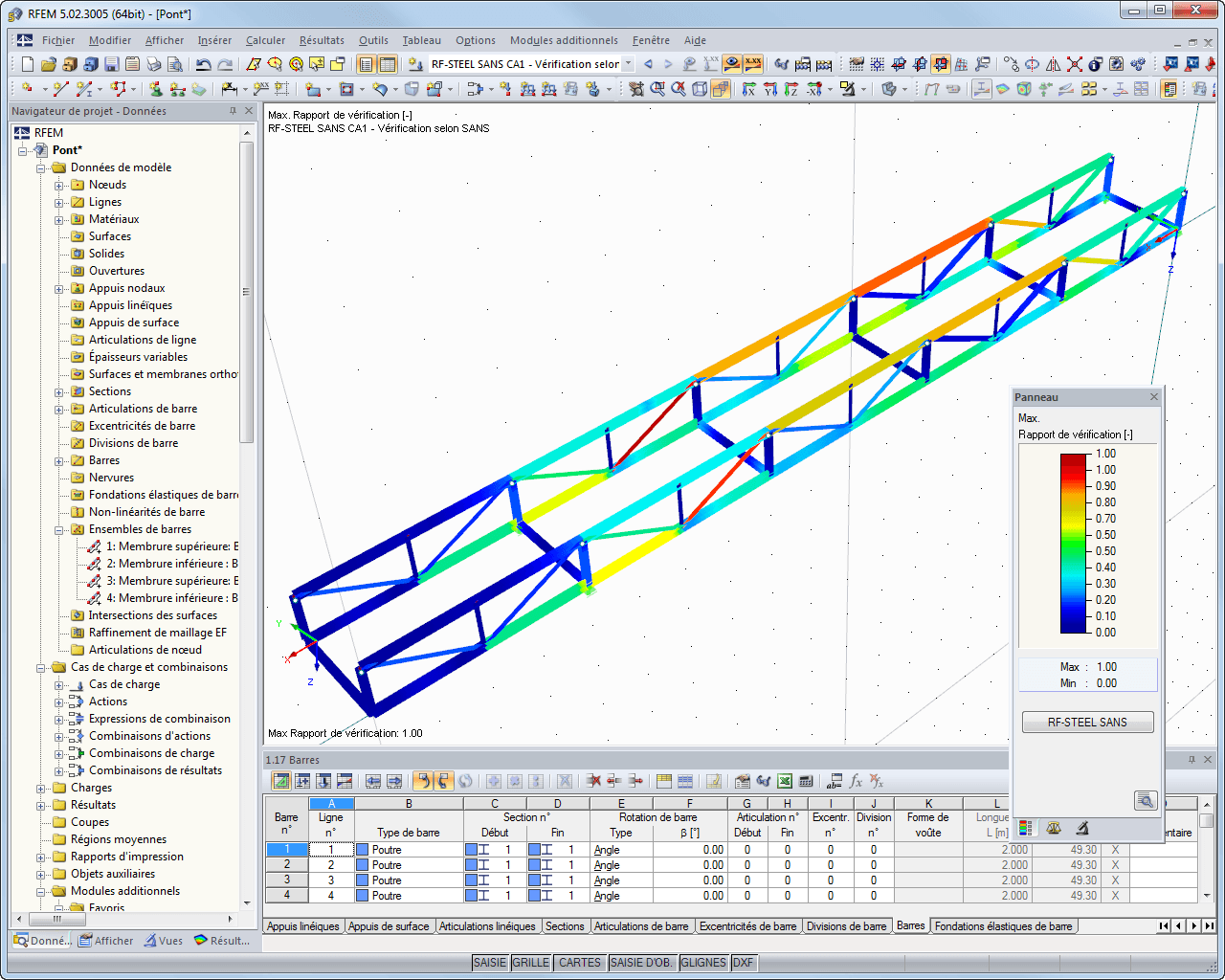
Task: Click the zoom window magnifier icon
Action: [657, 89]
